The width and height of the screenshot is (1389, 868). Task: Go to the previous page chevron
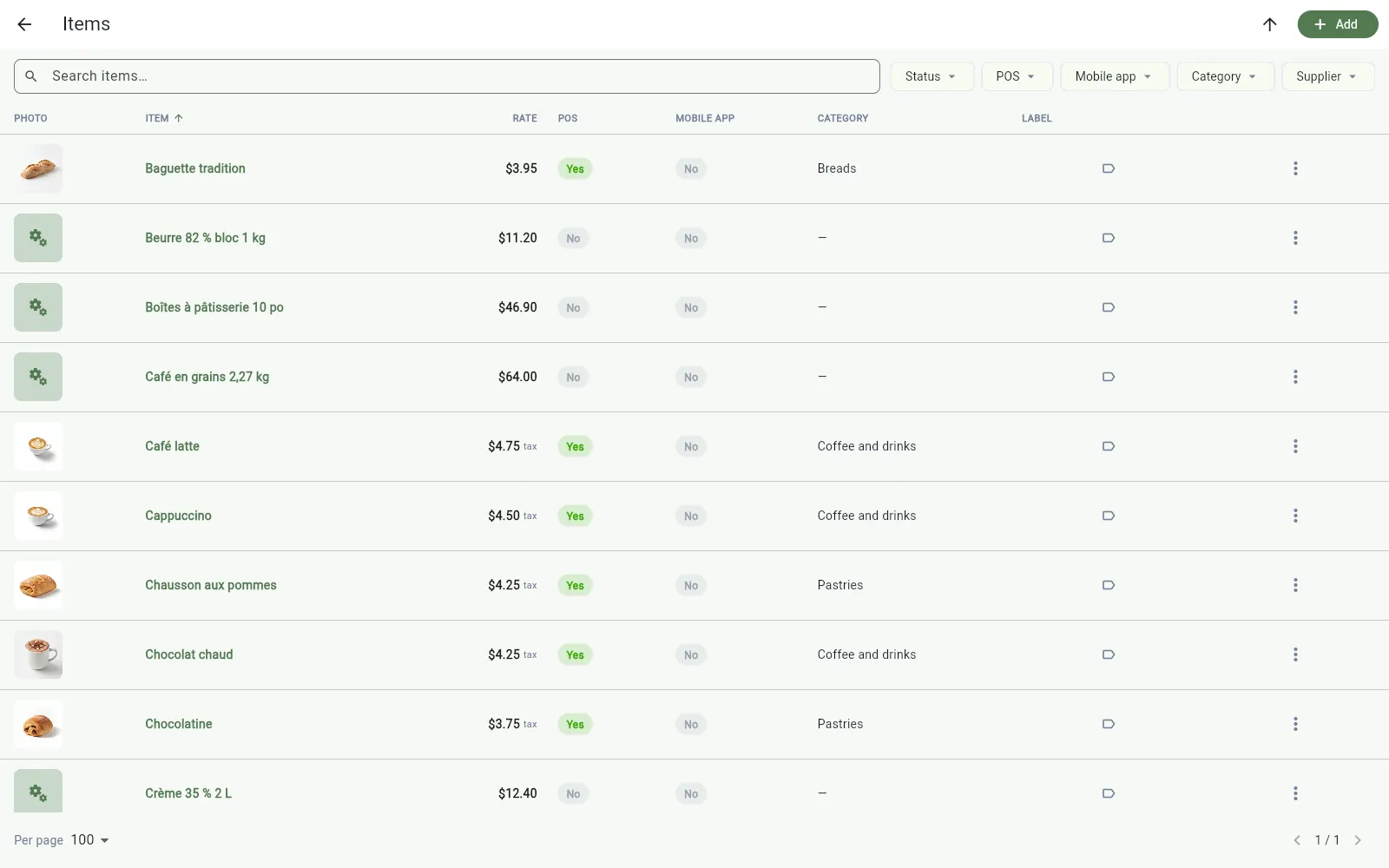click(x=1297, y=840)
